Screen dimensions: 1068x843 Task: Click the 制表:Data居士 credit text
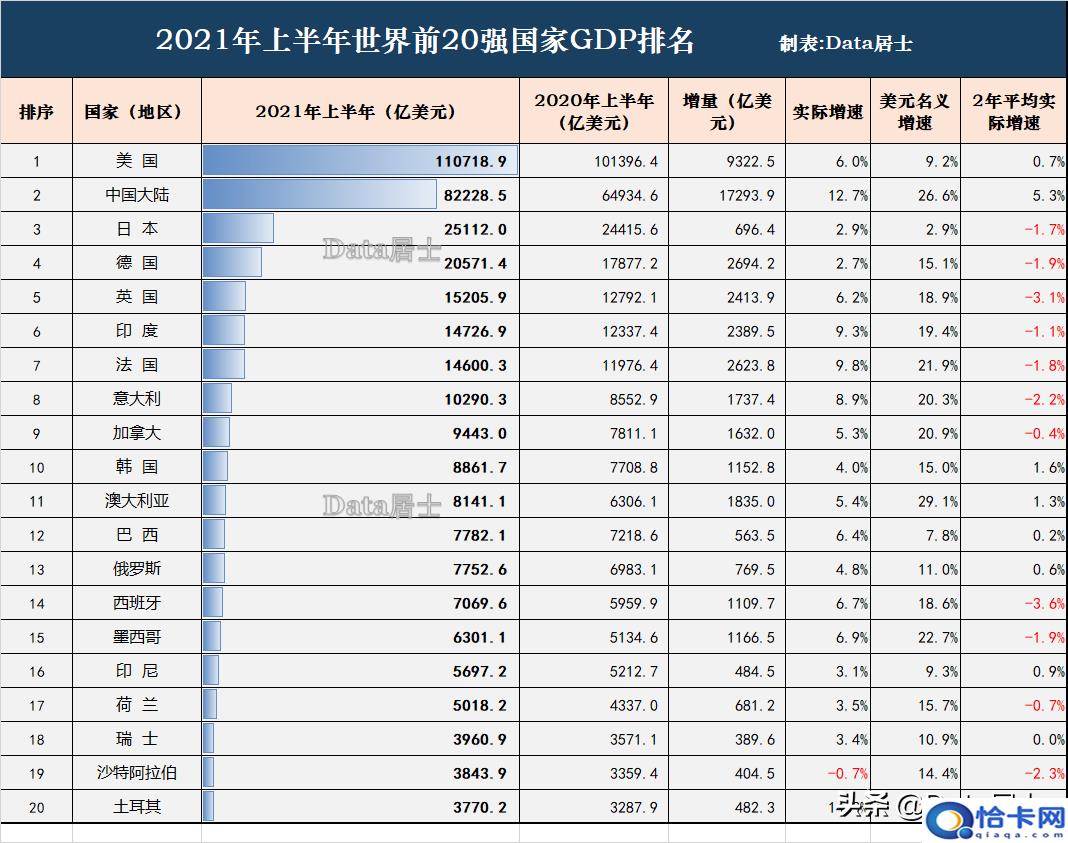click(x=845, y=44)
